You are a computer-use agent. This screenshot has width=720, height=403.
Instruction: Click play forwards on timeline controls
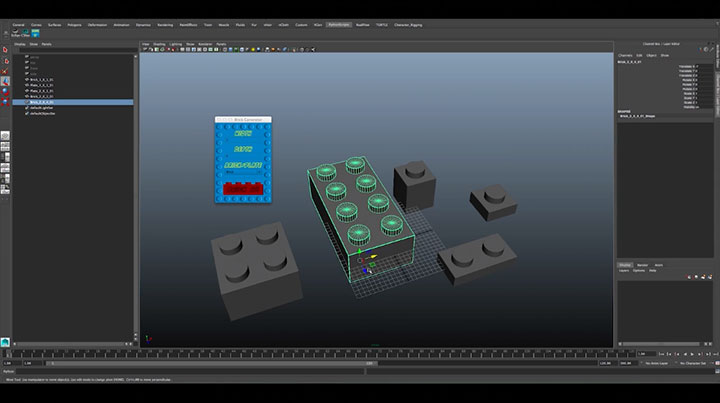click(692, 354)
